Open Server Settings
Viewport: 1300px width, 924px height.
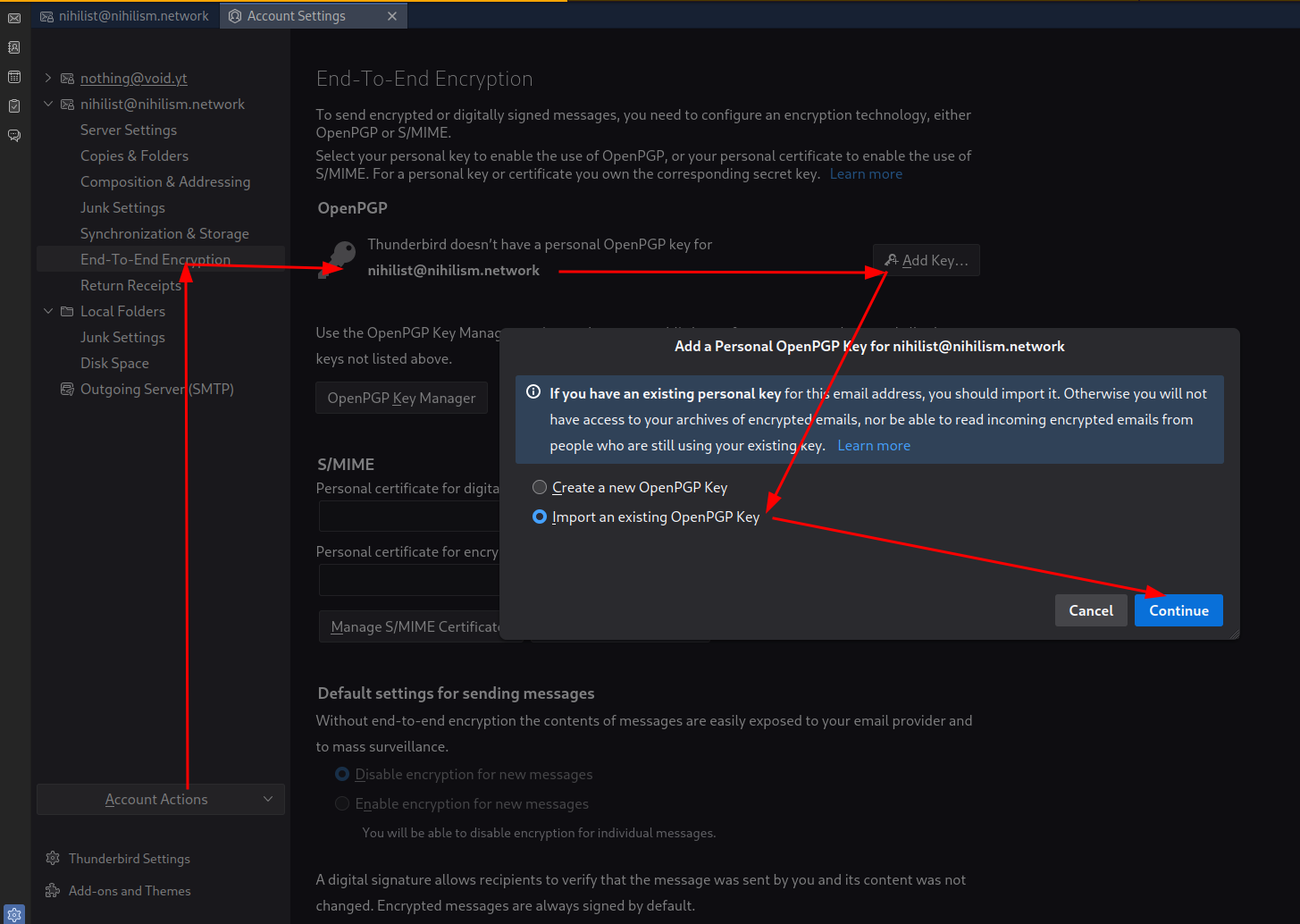[129, 130]
